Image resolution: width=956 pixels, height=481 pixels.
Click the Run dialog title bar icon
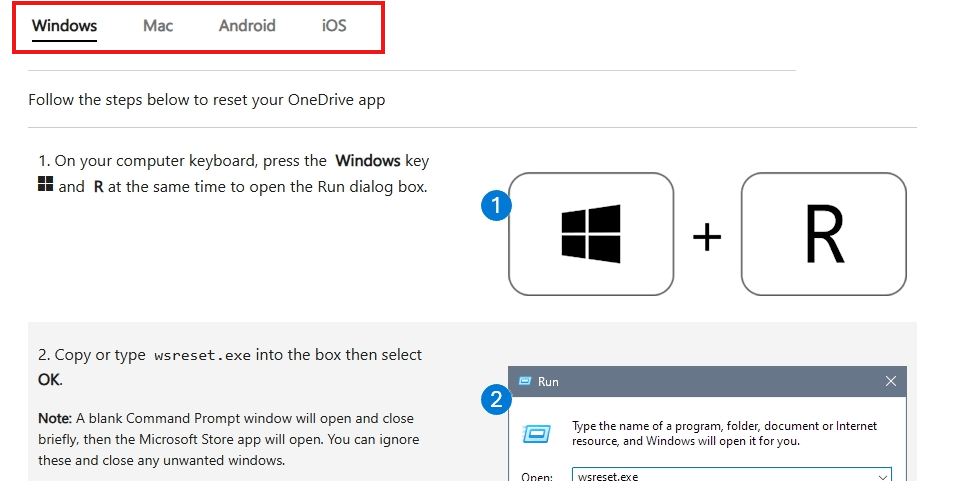(x=524, y=381)
